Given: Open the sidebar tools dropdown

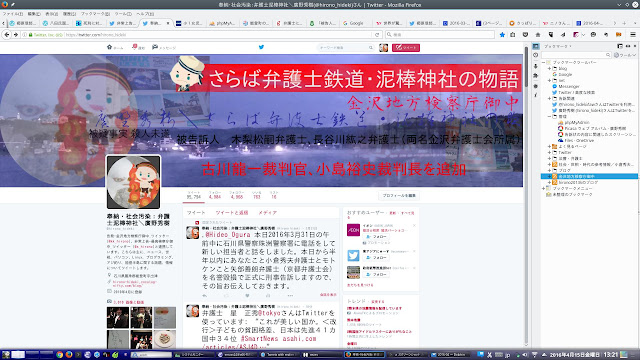Looking at the screenshot, I should coord(625,55).
